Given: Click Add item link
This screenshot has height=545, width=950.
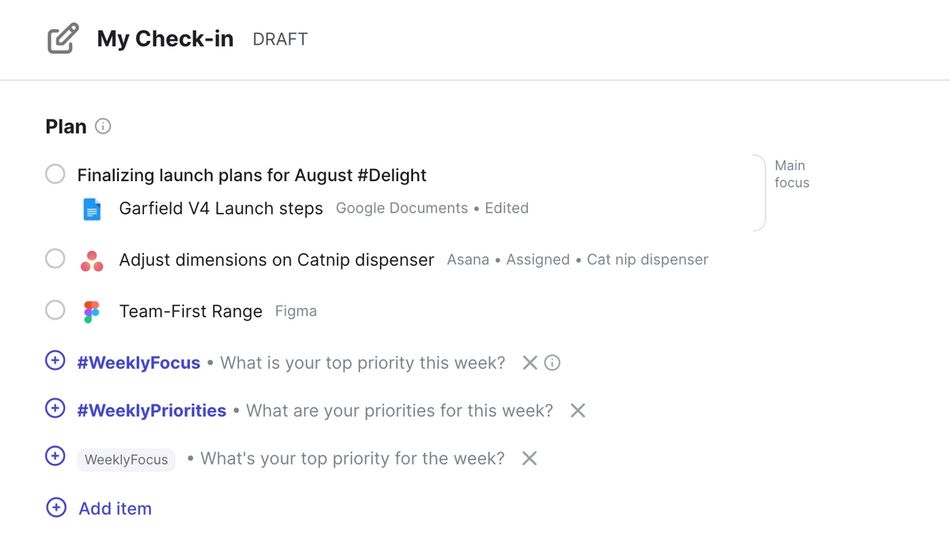Looking at the screenshot, I should click(115, 508).
